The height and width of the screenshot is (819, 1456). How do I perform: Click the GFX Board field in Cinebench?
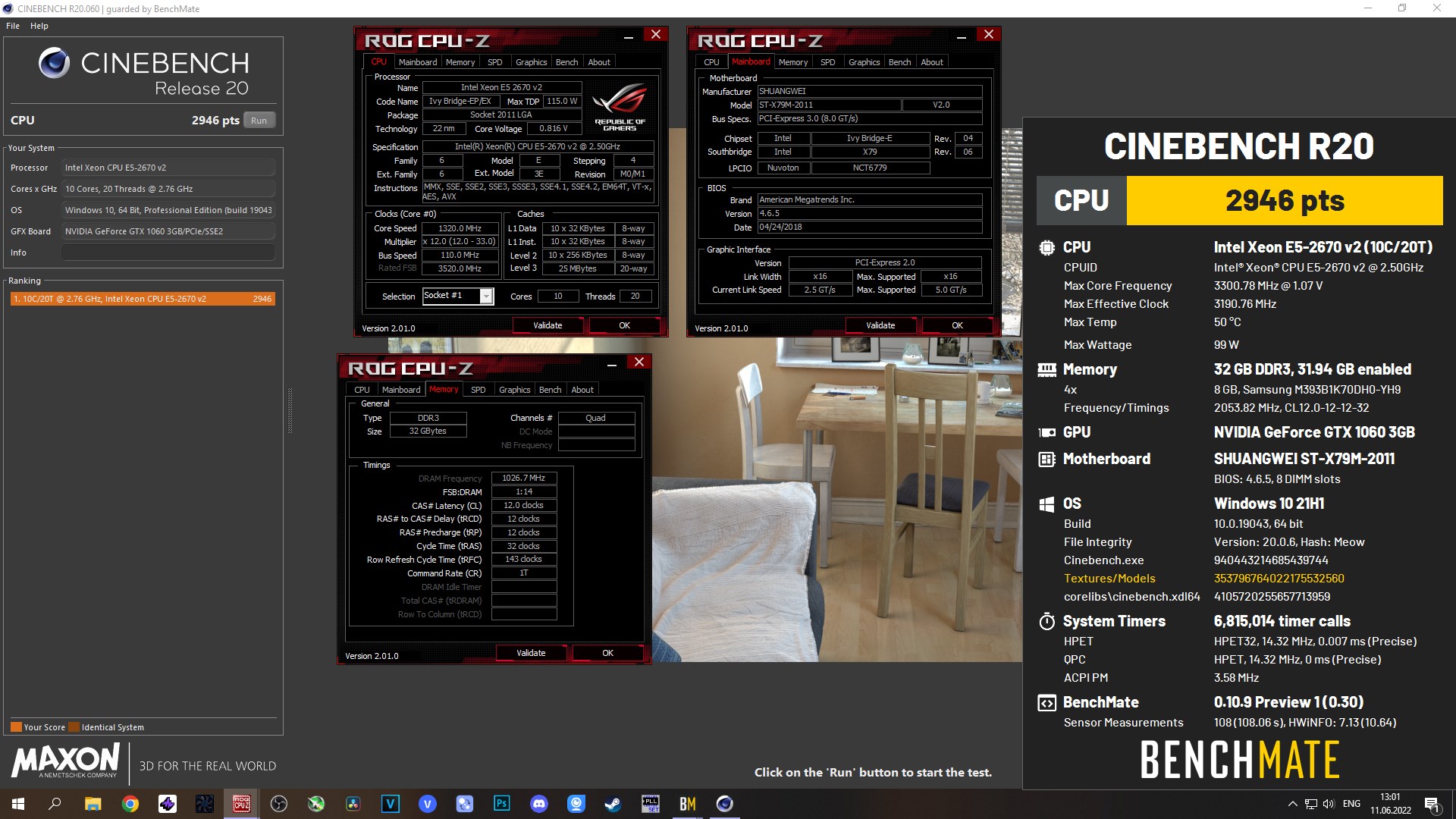pos(168,231)
